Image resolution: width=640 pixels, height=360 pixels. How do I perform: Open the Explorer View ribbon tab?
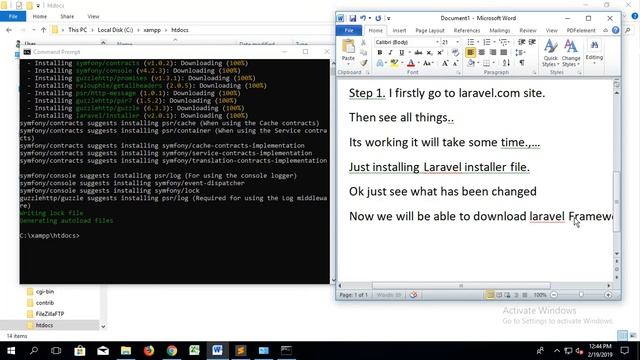pos(93,16)
